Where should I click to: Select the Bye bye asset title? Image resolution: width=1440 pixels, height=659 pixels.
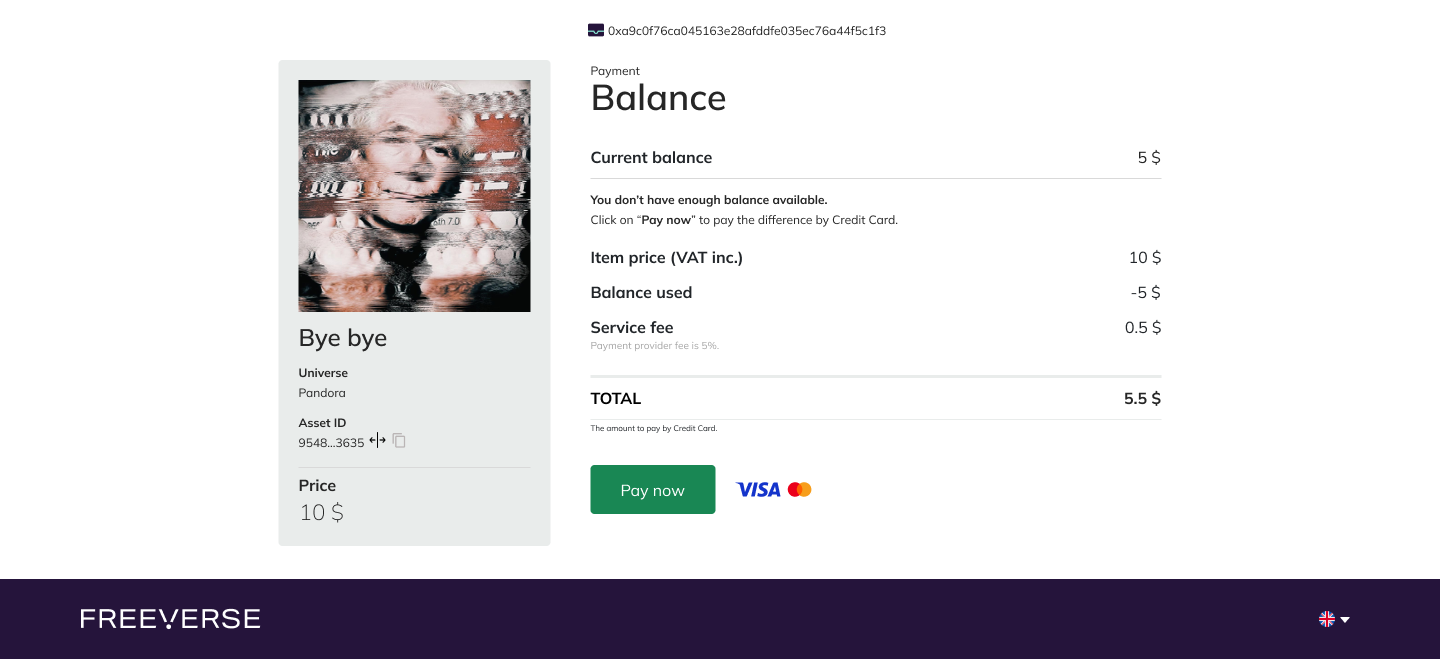(x=343, y=338)
